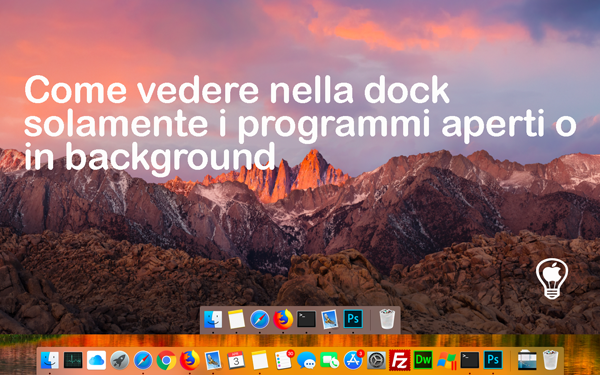Open Windows virtual machine icon

pos(447,360)
